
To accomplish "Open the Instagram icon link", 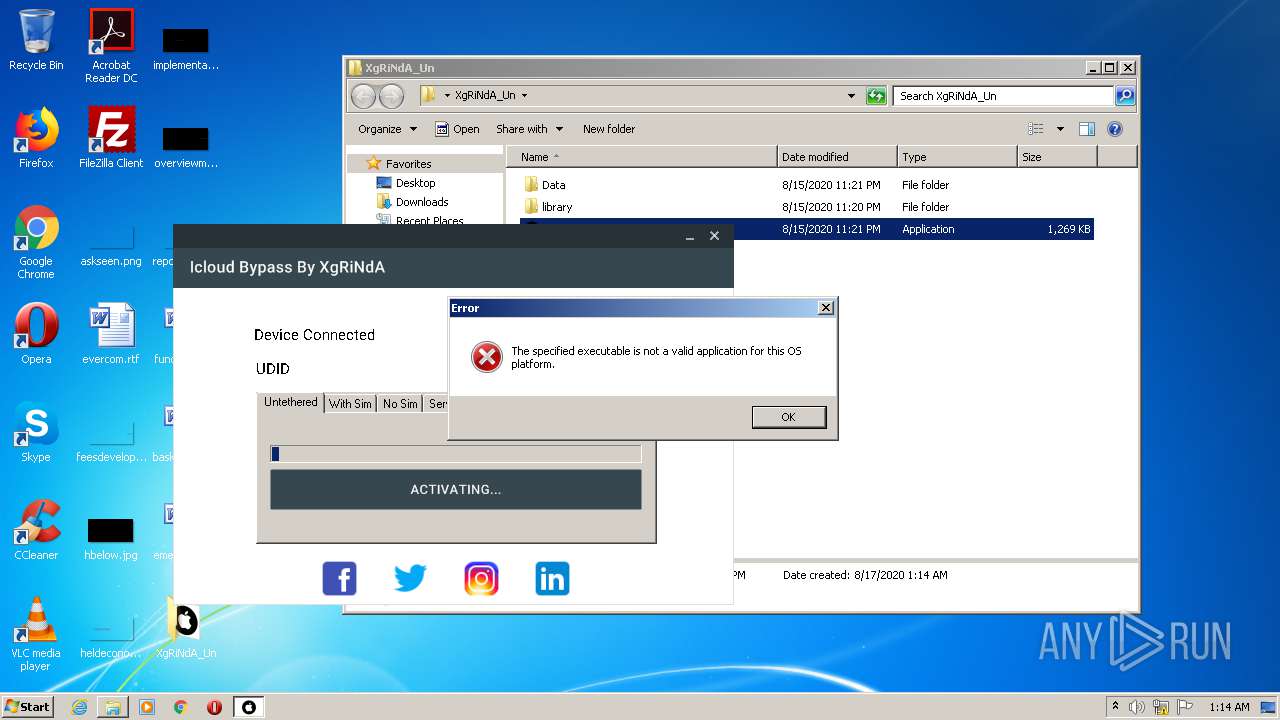I will (481, 578).
